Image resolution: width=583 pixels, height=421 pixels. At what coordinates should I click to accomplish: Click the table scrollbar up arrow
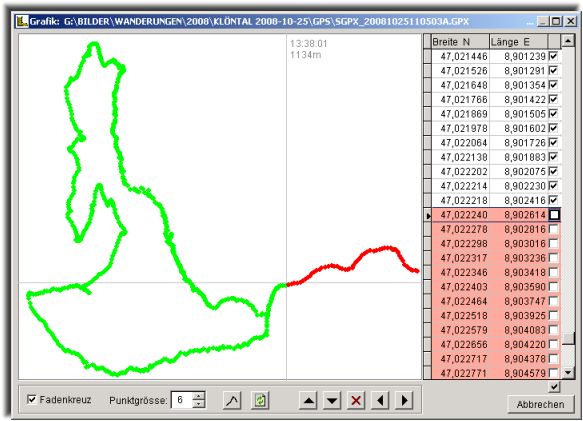568,41
